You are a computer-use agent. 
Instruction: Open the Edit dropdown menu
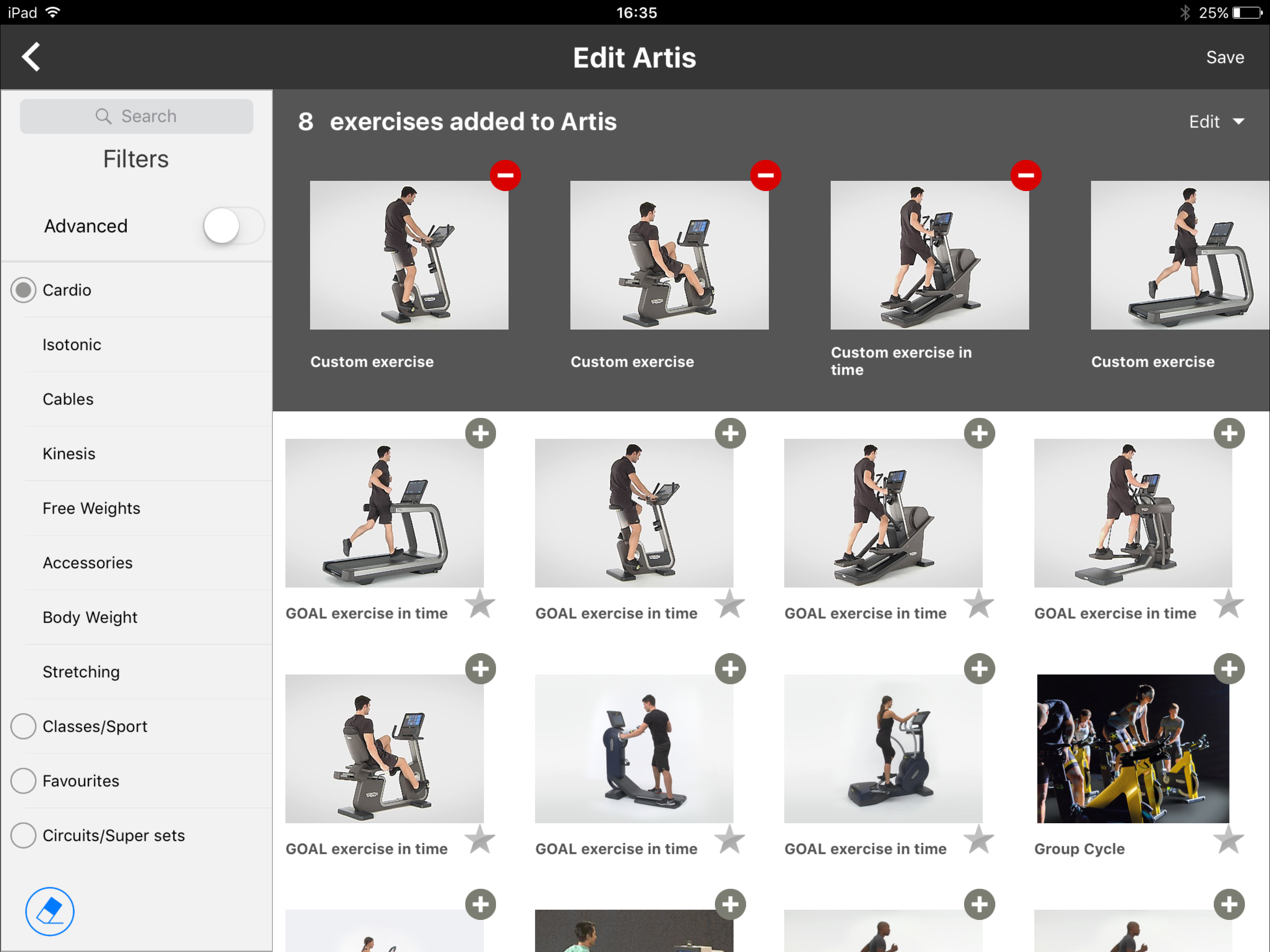click(x=1216, y=122)
